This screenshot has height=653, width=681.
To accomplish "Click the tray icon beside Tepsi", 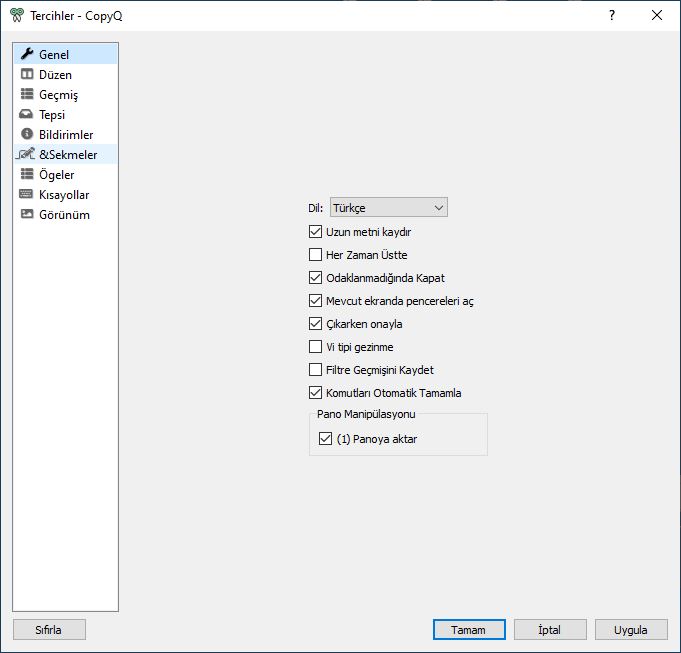I will [x=26, y=114].
